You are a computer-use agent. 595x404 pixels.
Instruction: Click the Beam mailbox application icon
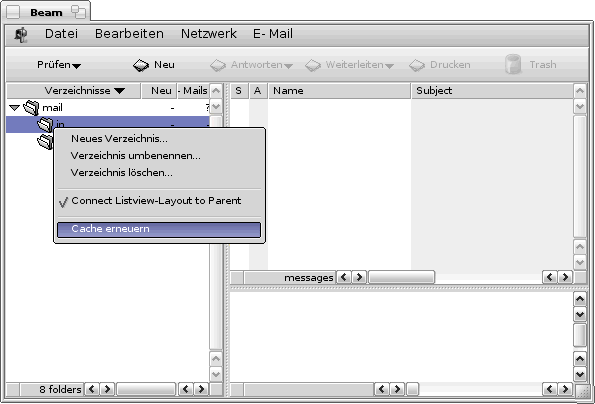21,35
